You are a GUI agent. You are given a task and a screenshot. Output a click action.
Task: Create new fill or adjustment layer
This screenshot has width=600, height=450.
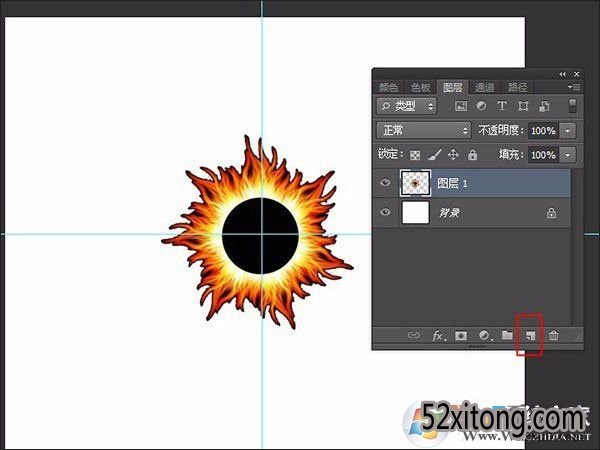[x=484, y=336]
